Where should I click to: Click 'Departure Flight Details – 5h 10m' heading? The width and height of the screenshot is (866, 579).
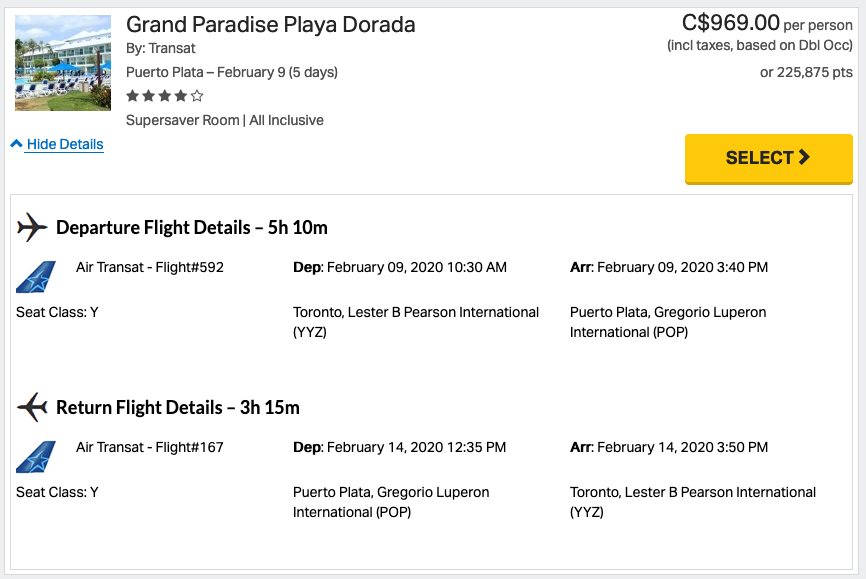tap(192, 228)
